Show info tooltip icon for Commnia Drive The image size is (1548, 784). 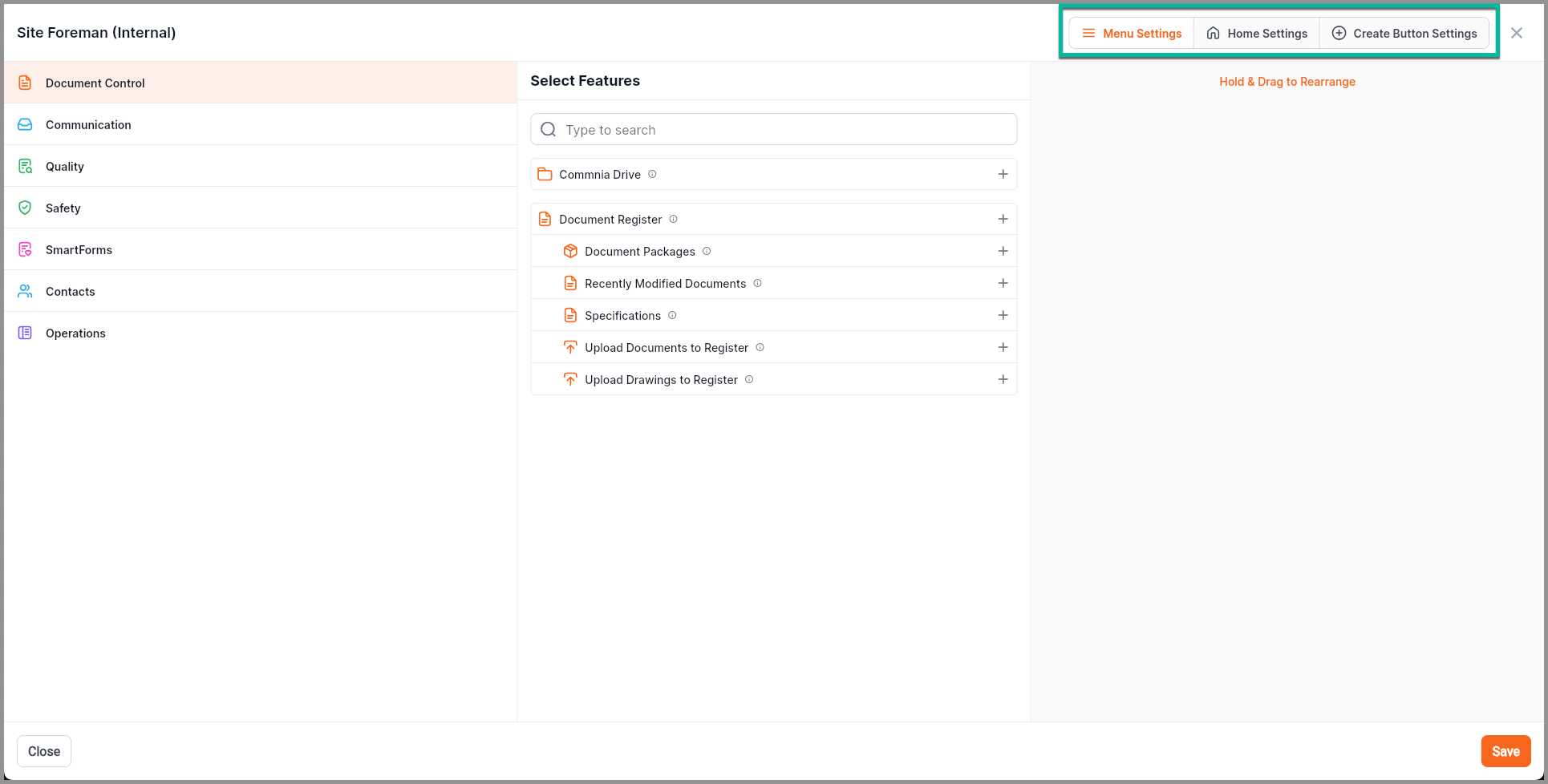652,174
